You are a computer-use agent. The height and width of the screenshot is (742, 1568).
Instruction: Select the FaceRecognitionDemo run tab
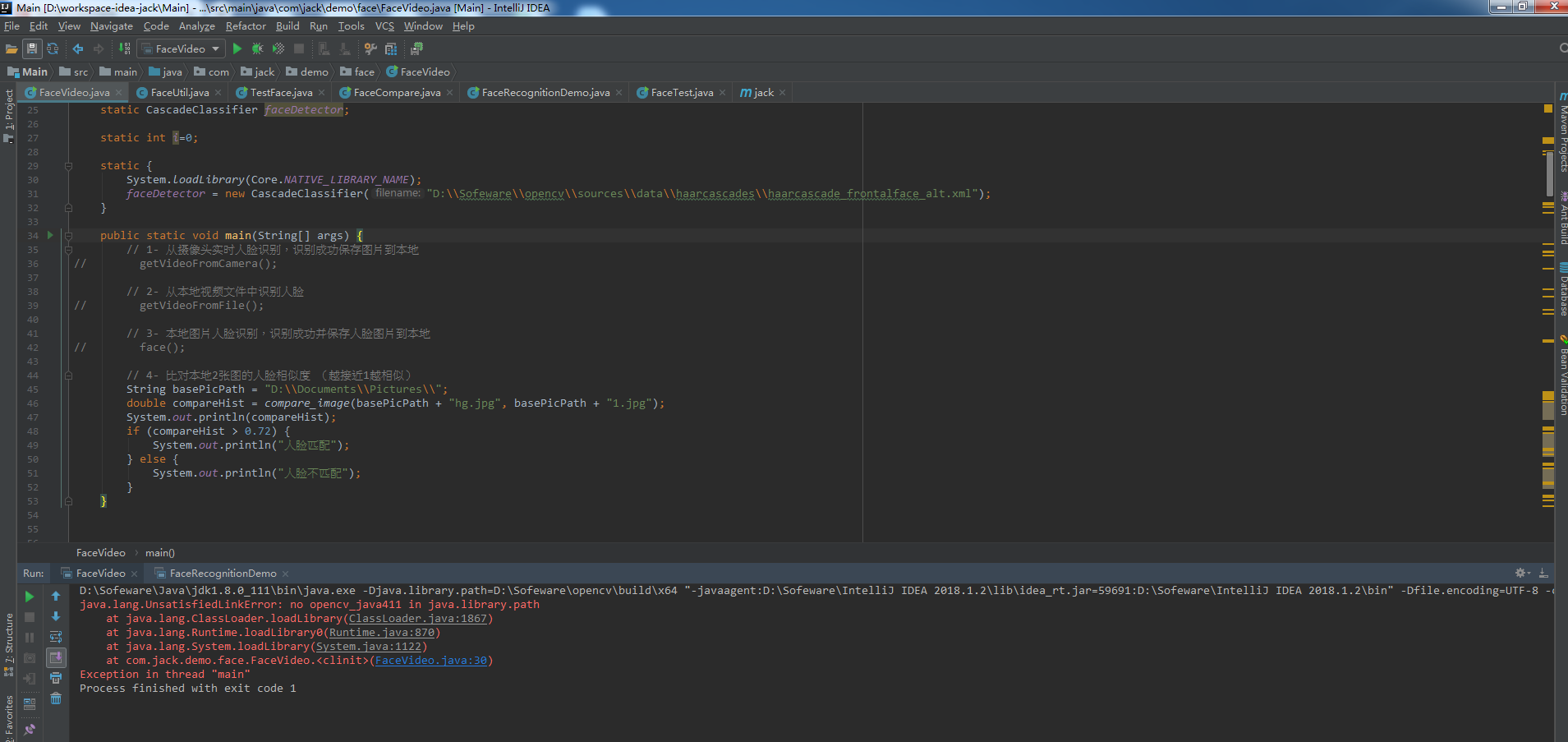tap(223, 574)
